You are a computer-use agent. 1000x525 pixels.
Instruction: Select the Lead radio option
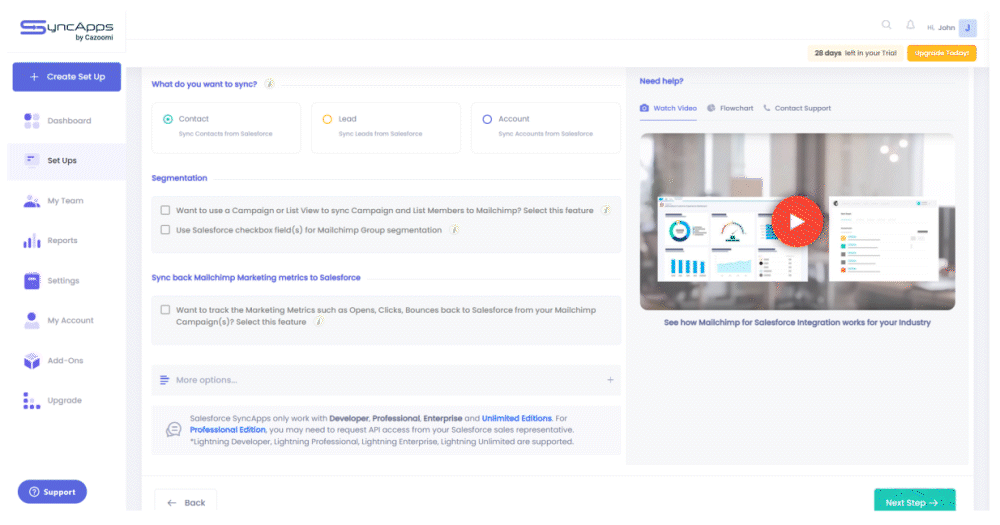pos(327,119)
